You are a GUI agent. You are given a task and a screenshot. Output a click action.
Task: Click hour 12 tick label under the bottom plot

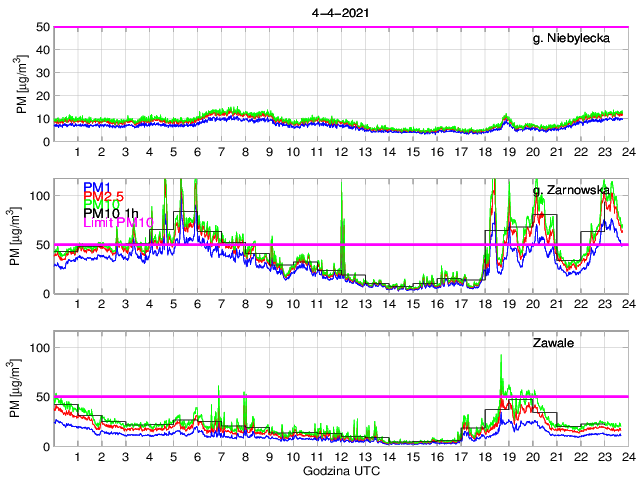(x=340, y=457)
